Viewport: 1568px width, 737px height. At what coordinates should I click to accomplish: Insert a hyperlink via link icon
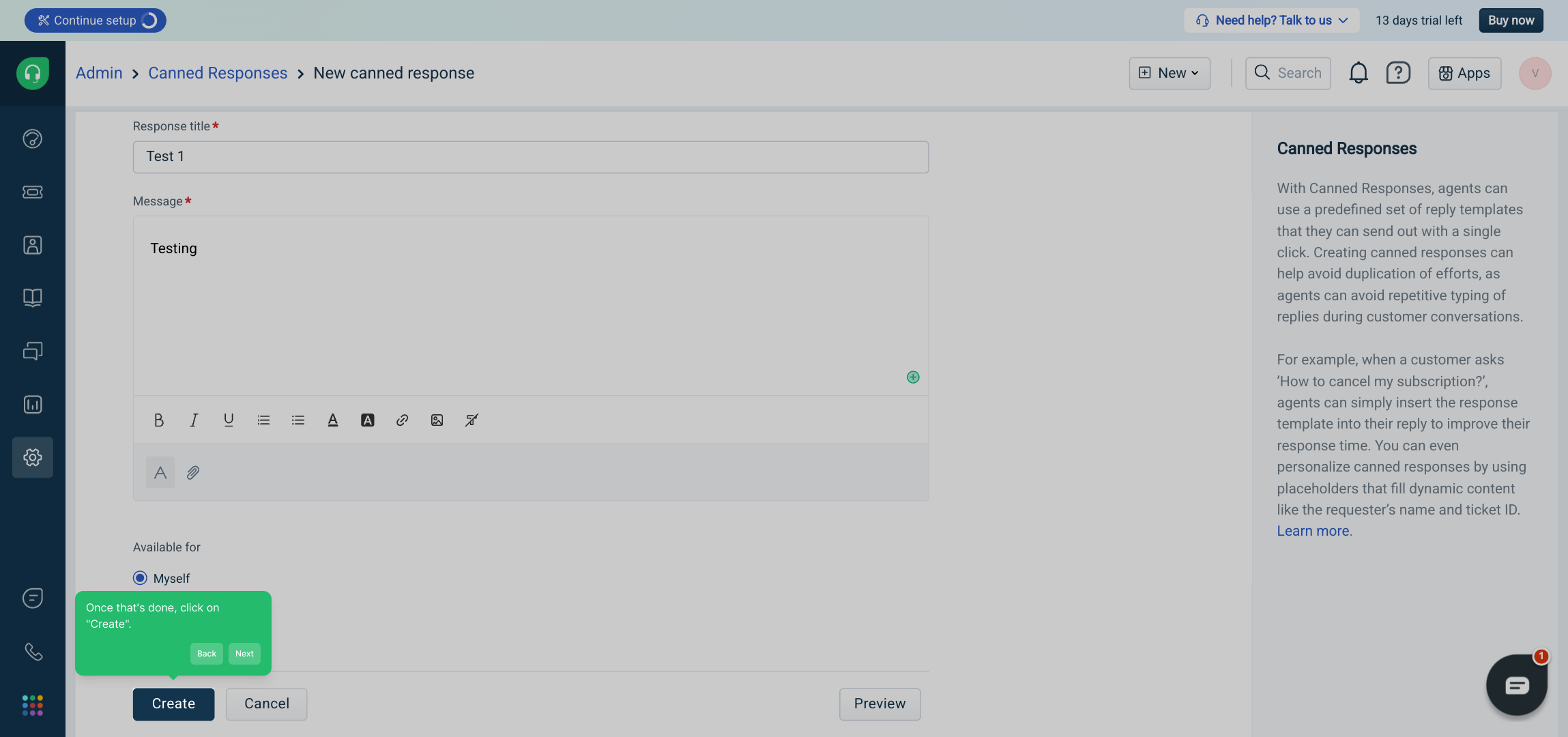402,420
